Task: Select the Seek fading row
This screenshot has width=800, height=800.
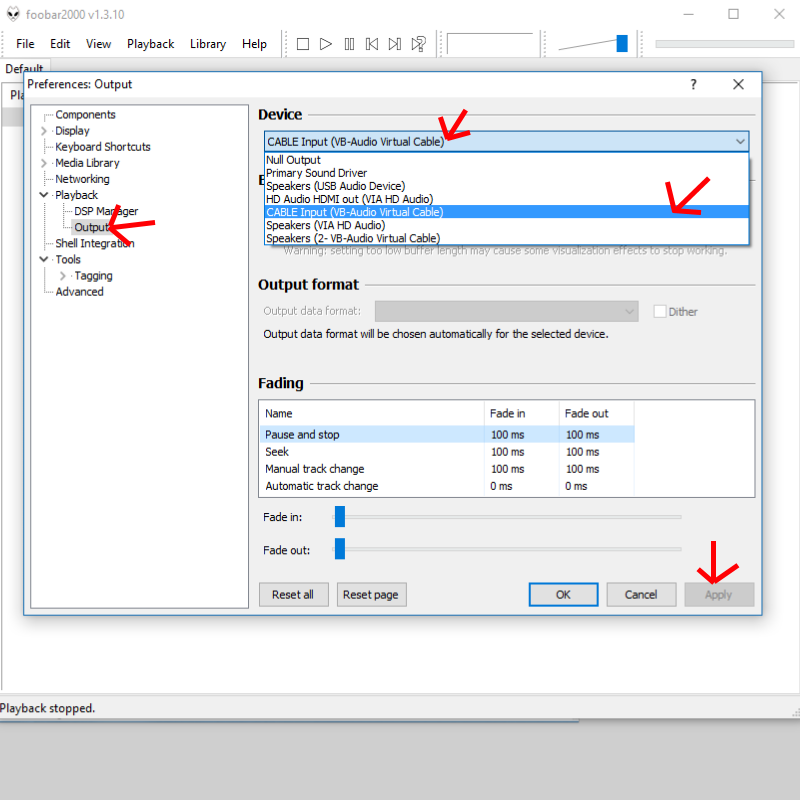Action: point(447,452)
